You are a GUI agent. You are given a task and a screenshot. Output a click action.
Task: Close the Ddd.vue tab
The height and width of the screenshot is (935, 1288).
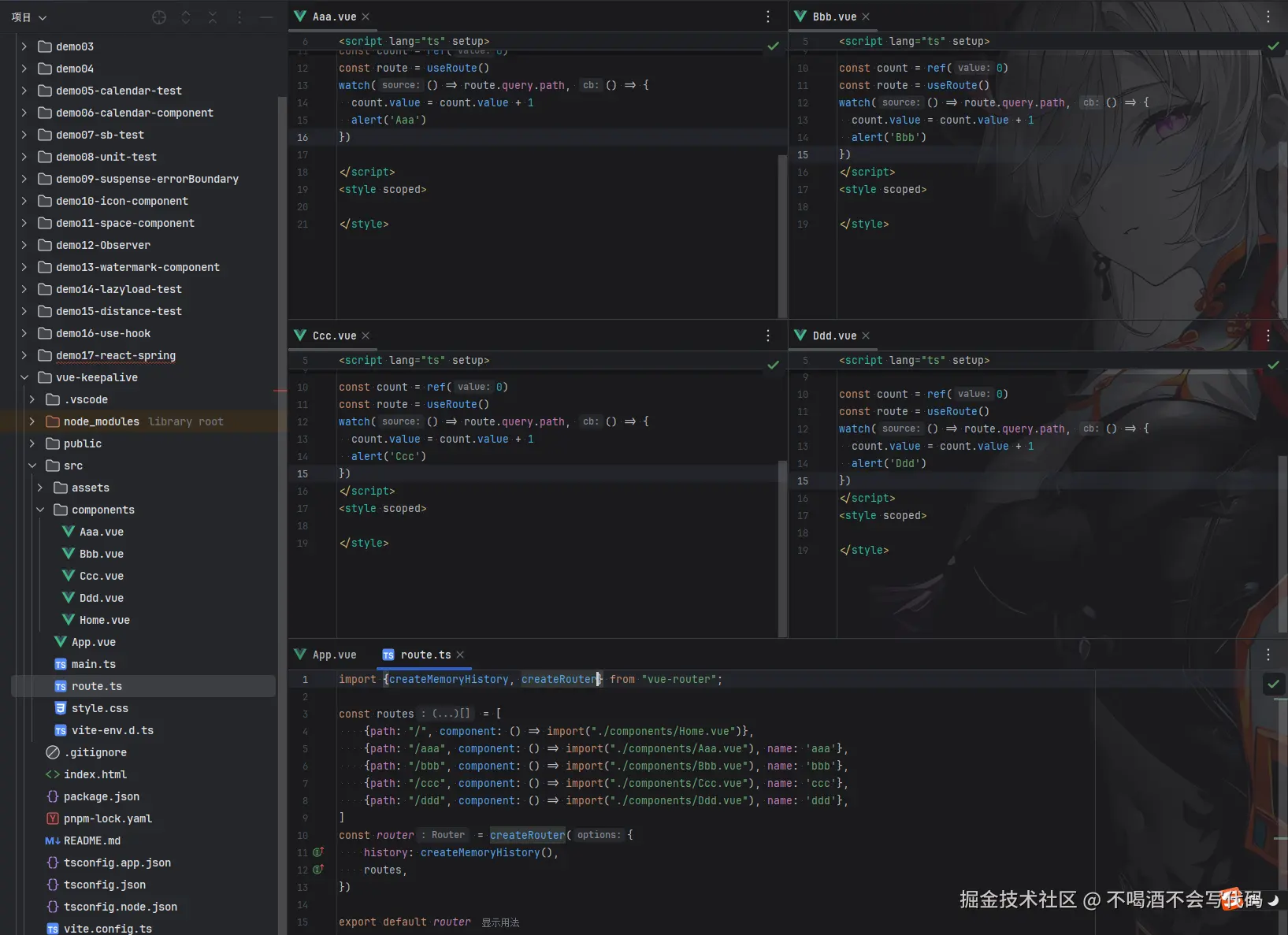click(866, 336)
